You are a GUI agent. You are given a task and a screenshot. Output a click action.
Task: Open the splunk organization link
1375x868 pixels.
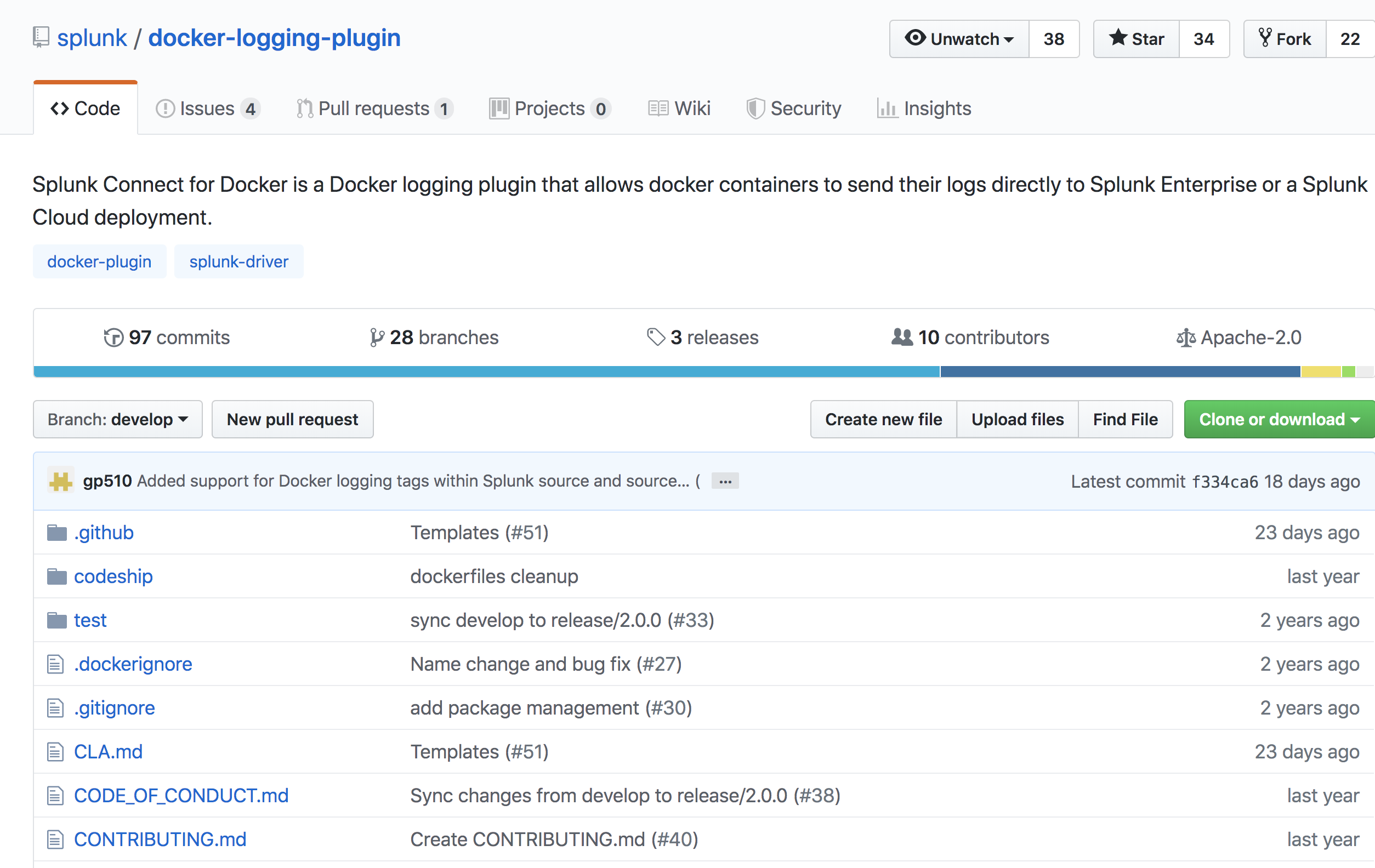pos(92,38)
